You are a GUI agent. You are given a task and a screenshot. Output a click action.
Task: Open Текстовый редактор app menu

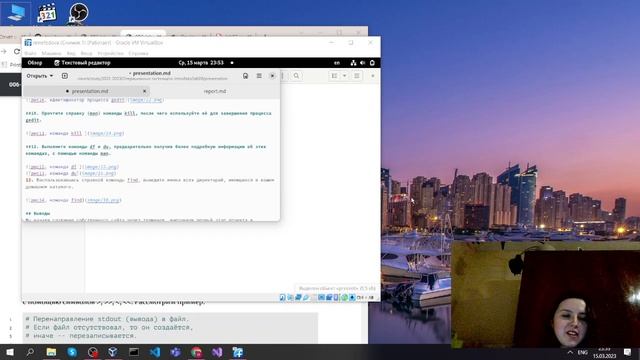pyautogui.click(x=82, y=63)
